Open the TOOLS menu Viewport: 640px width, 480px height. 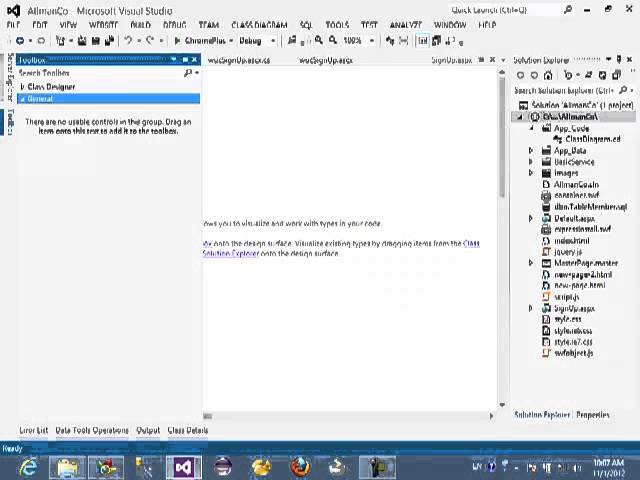(x=337, y=25)
